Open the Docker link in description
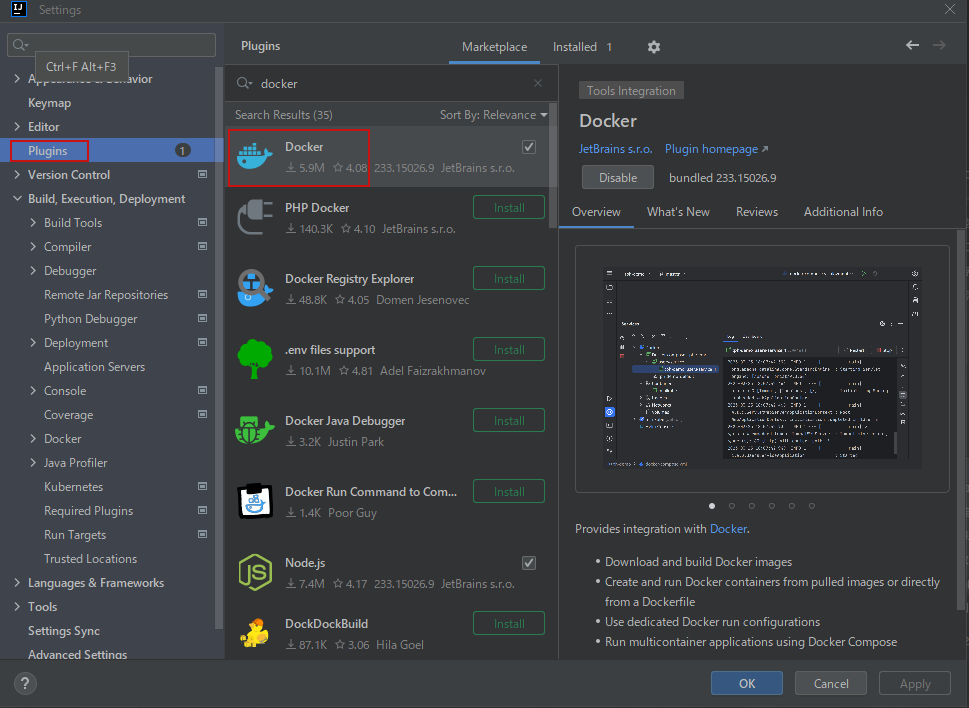Screen dimensions: 969x708 coord(728,529)
